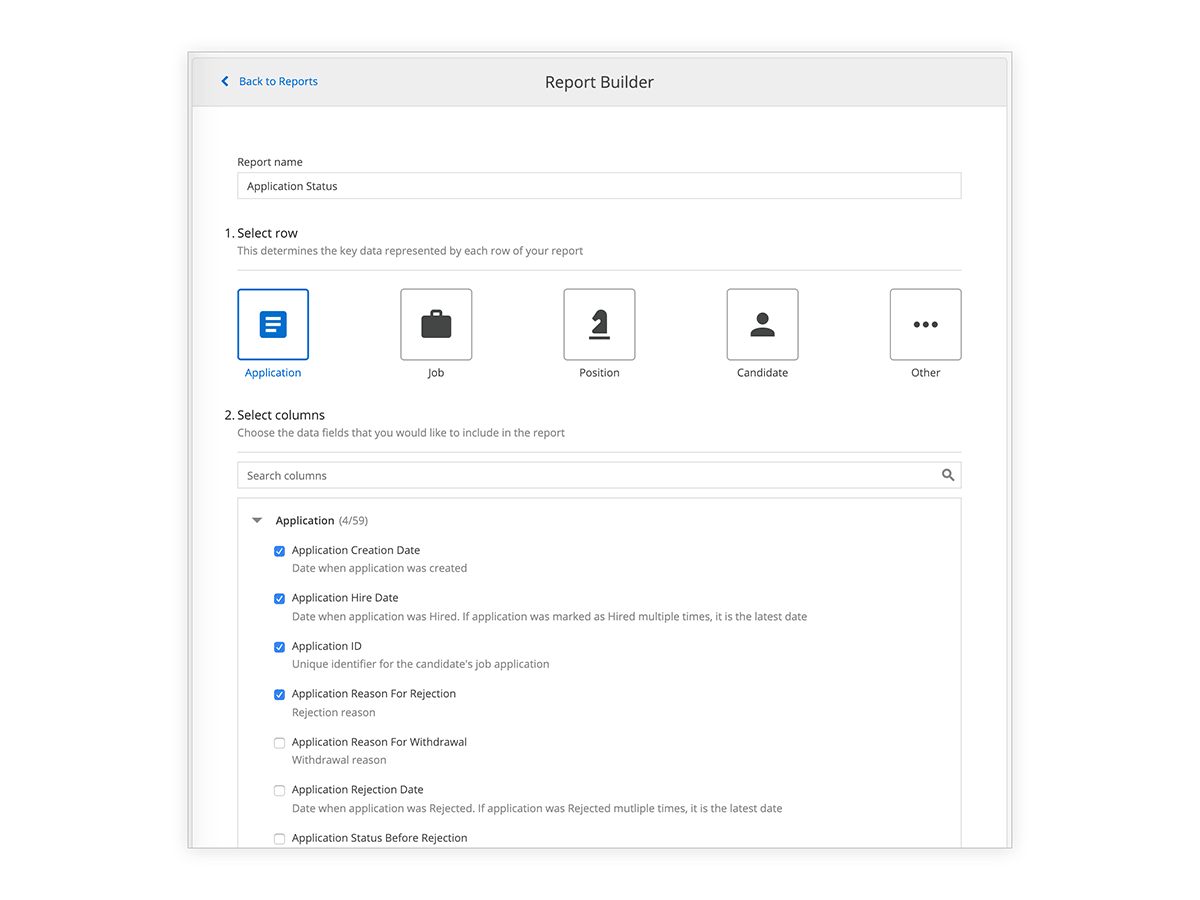Click the Application Hire Date label
Image resolution: width=1200 pixels, height=900 pixels.
(345, 598)
